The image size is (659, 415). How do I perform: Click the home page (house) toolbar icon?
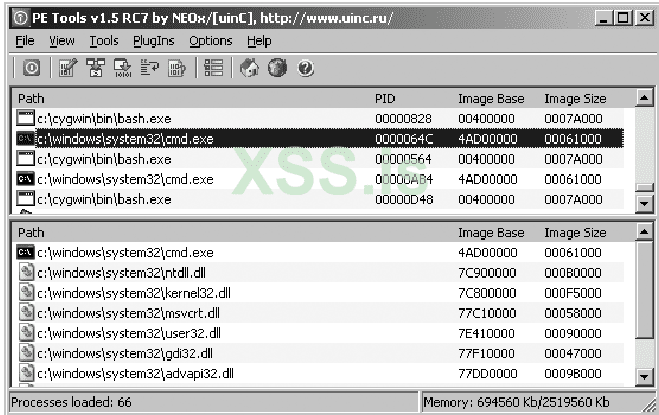pyautogui.click(x=250, y=68)
